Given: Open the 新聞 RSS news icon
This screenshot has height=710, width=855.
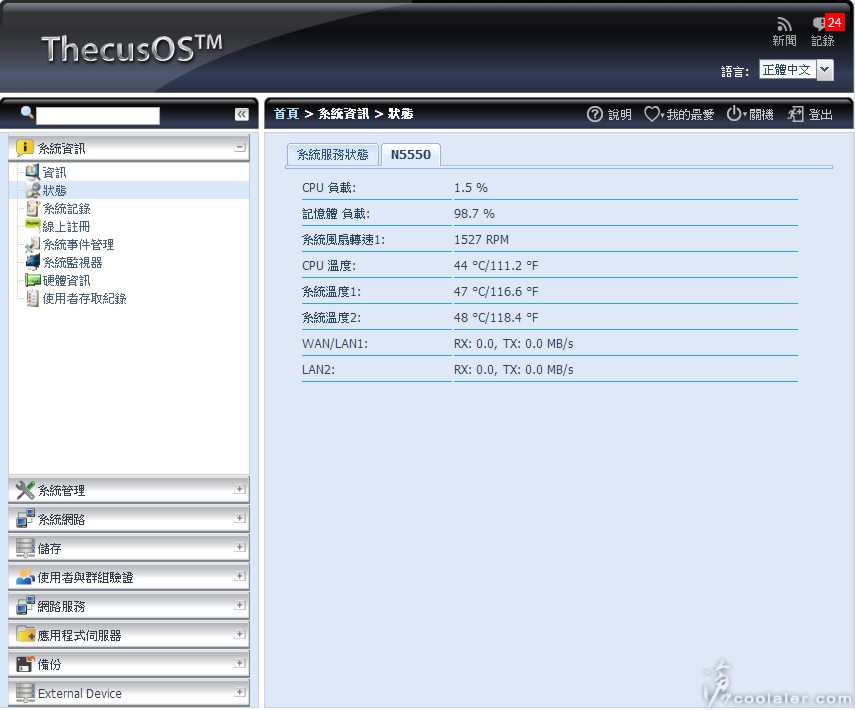Looking at the screenshot, I should click(x=784, y=25).
